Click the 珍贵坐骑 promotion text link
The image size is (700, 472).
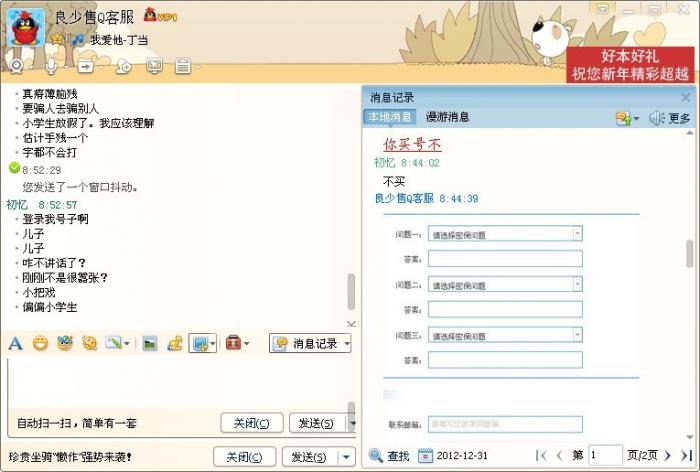[70, 457]
